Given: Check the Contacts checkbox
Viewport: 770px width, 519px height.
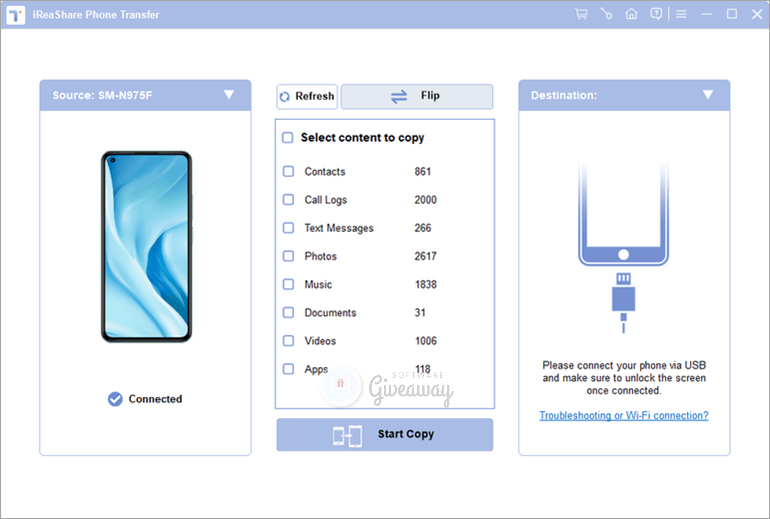Looking at the screenshot, I should tap(289, 171).
